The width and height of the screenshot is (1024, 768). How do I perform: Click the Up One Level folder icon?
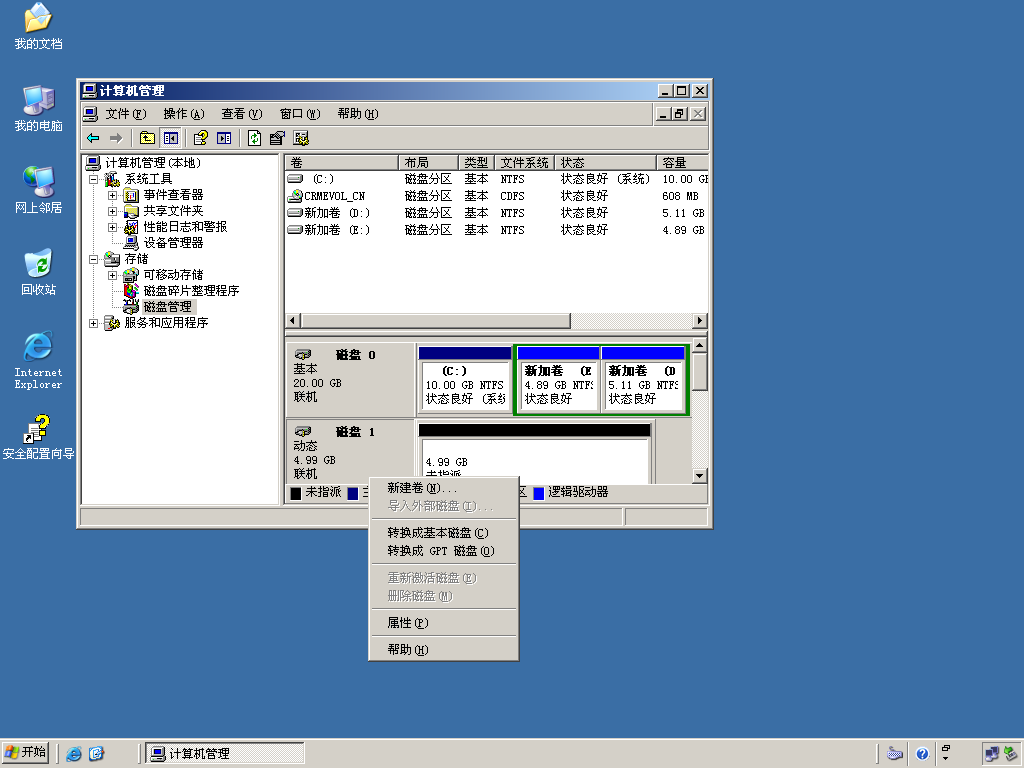[x=147, y=138]
